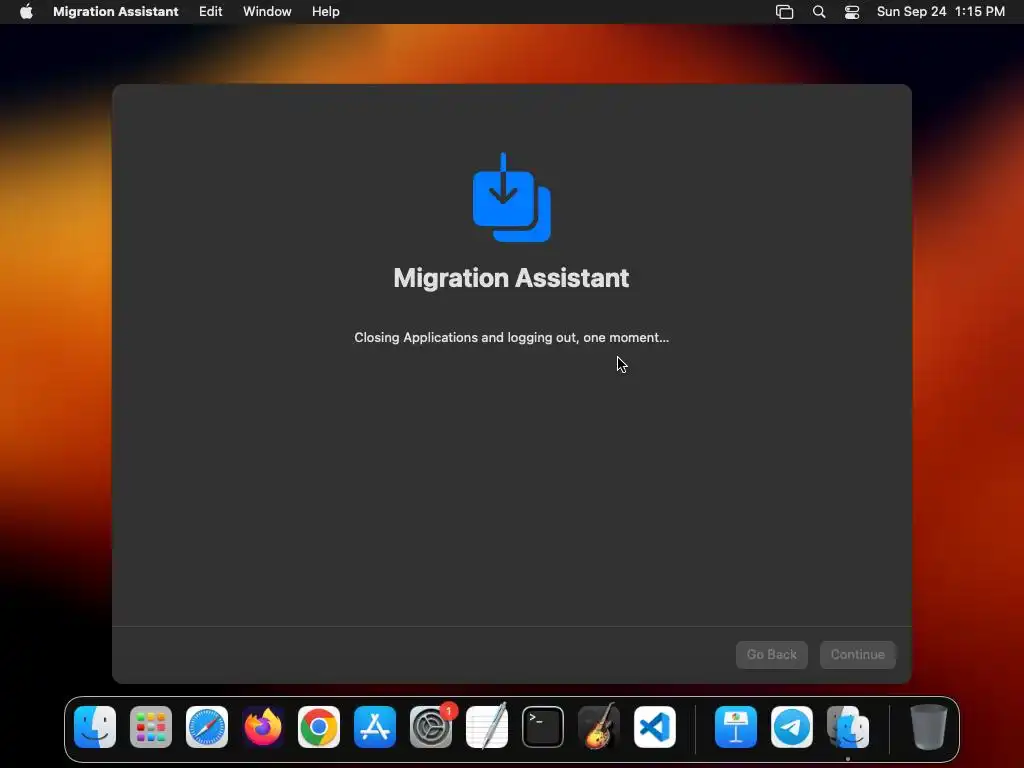Open TextEdit from the Dock

point(487,727)
